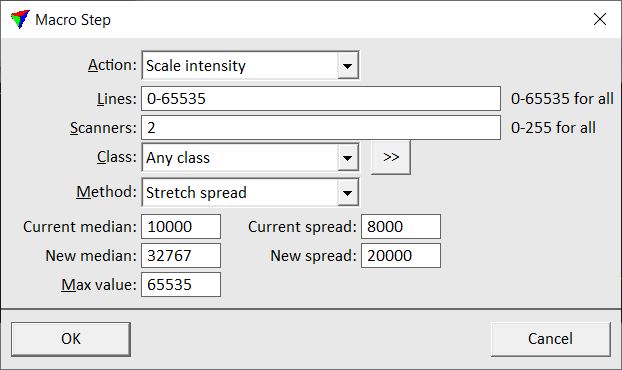Click the 'New spread:' label

pos(313,256)
